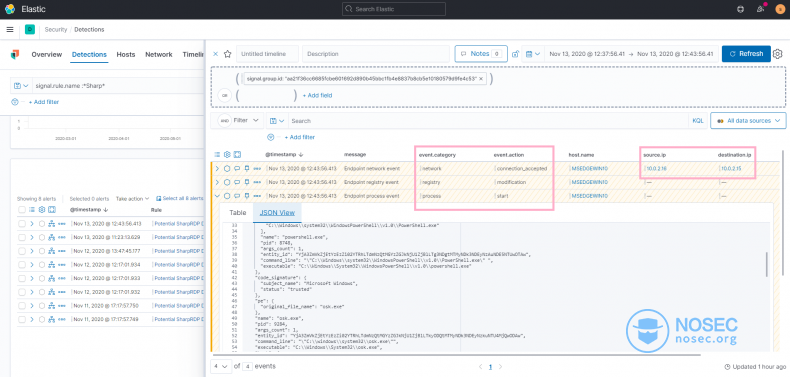The width and height of the screenshot is (790, 377).
Task: Open the Security app space icon
Action: [x=30, y=29]
